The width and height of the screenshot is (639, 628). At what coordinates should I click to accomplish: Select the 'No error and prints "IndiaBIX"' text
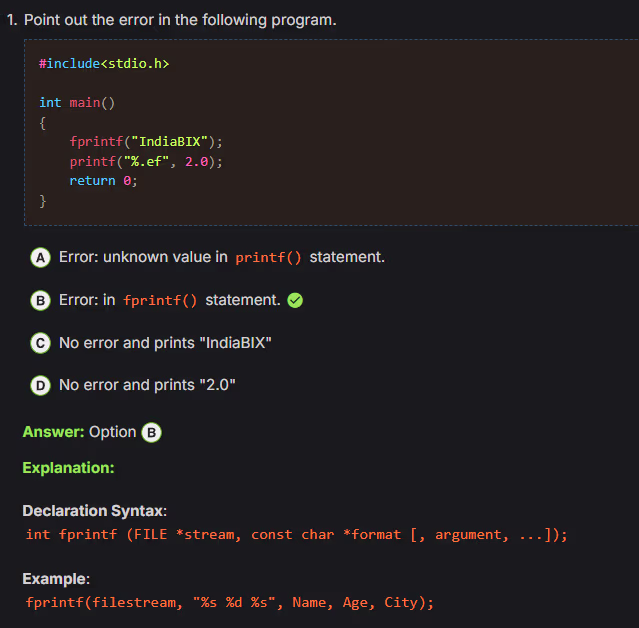coord(165,343)
